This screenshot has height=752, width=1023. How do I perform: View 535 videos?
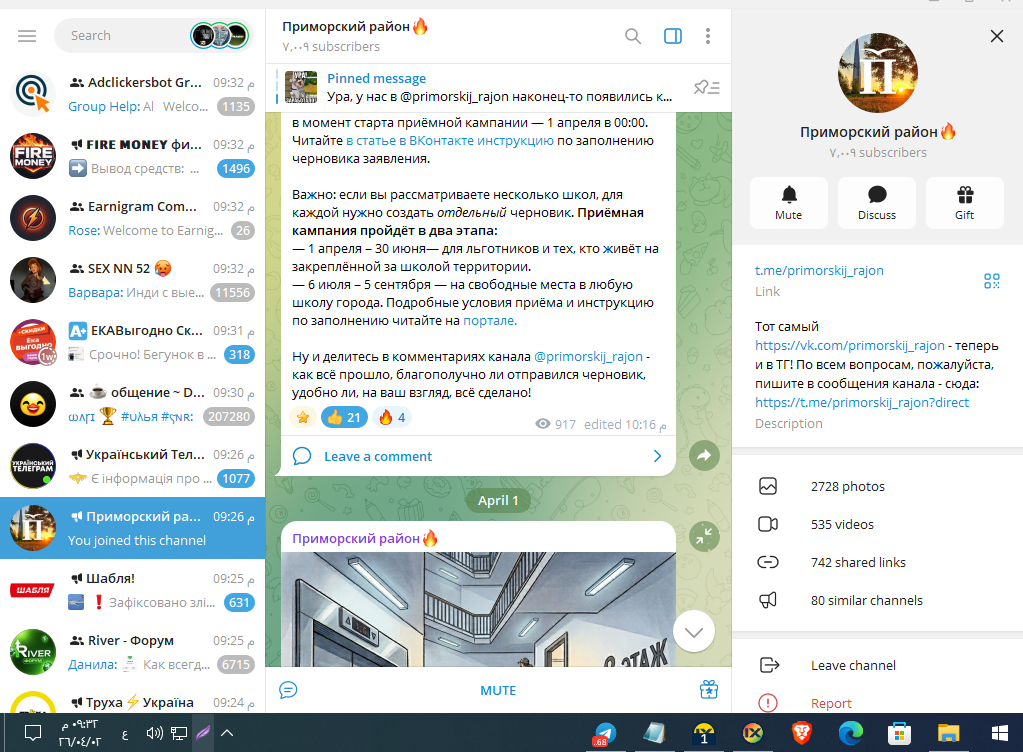tap(878, 524)
